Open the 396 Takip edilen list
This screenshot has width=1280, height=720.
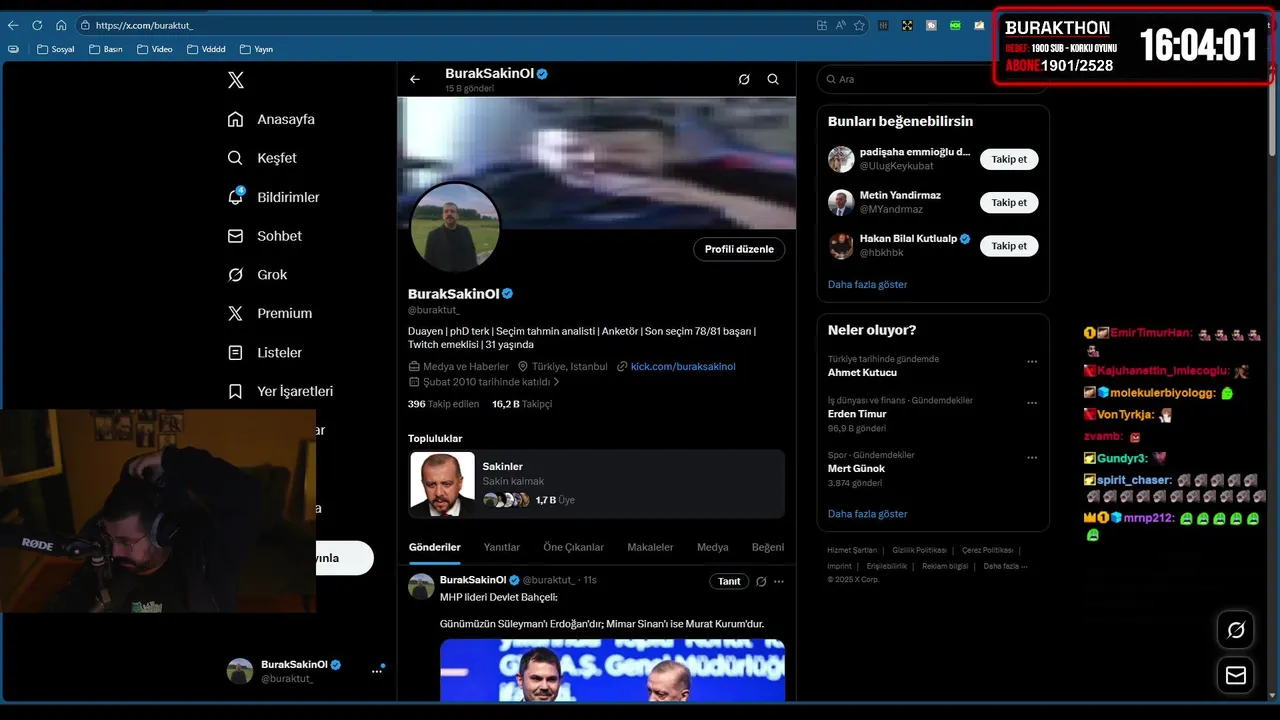444,404
